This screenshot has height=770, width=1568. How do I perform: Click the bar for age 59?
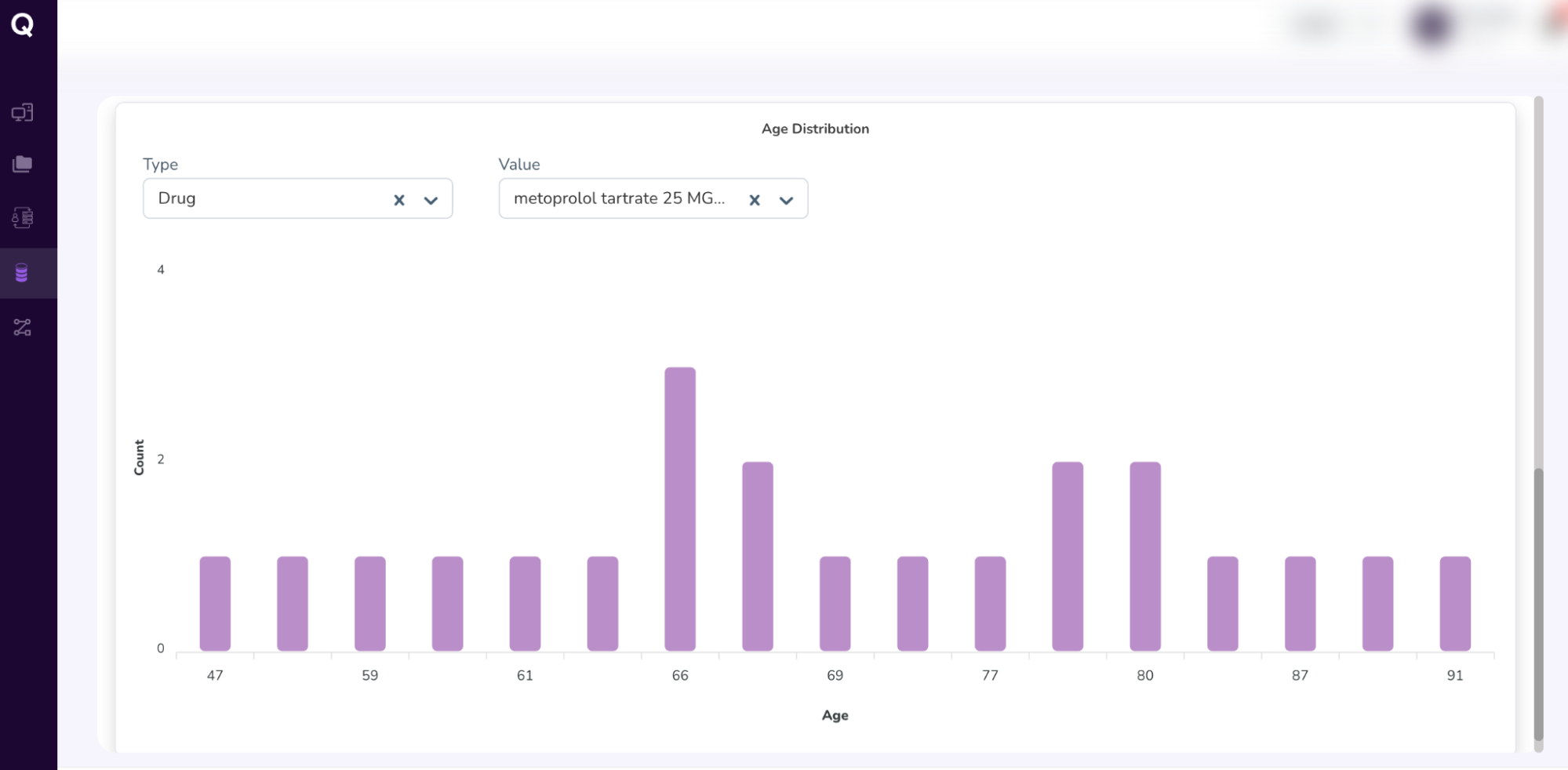pyautogui.click(x=370, y=603)
